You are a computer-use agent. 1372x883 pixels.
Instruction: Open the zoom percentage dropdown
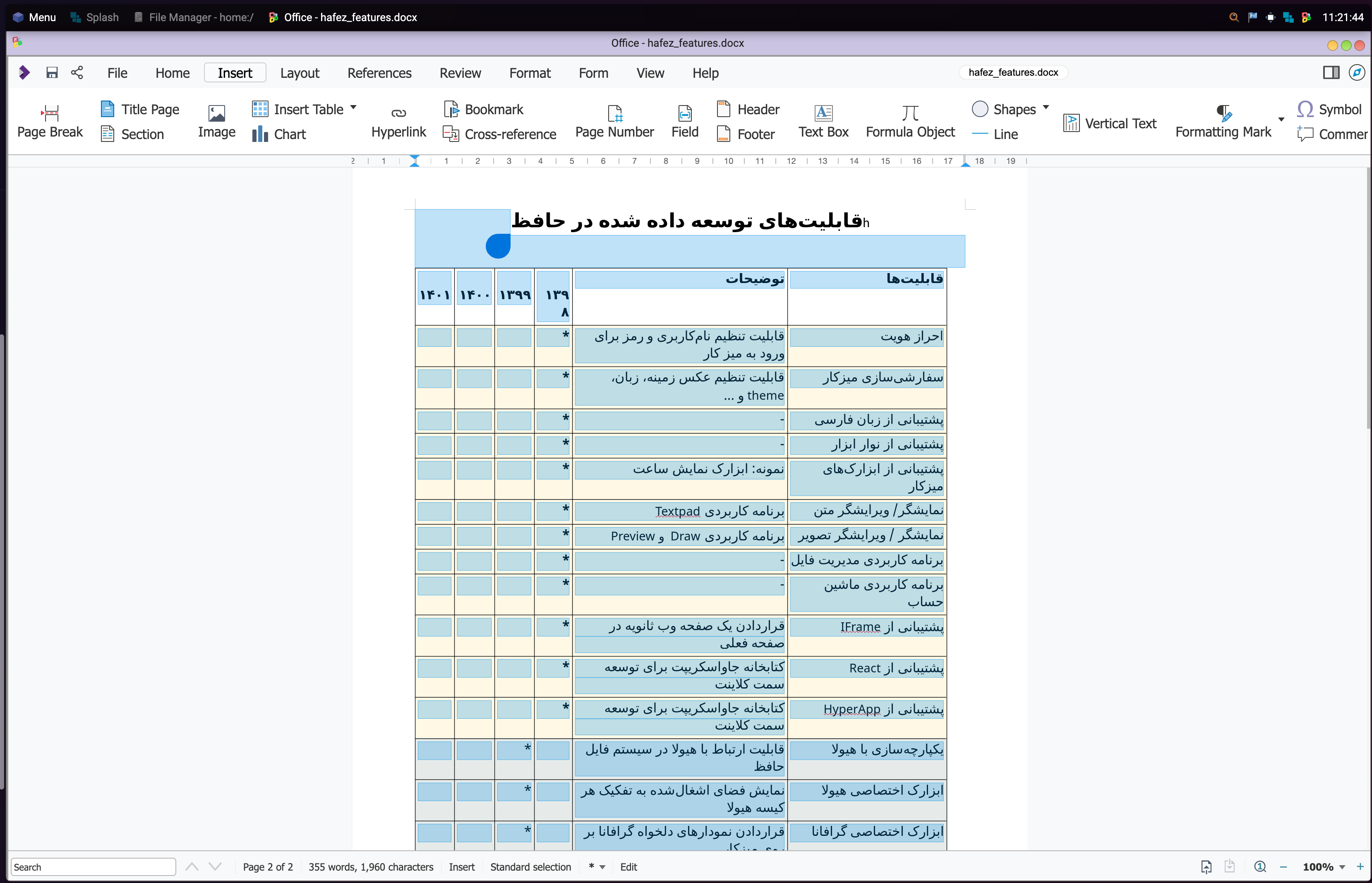[1342, 867]
